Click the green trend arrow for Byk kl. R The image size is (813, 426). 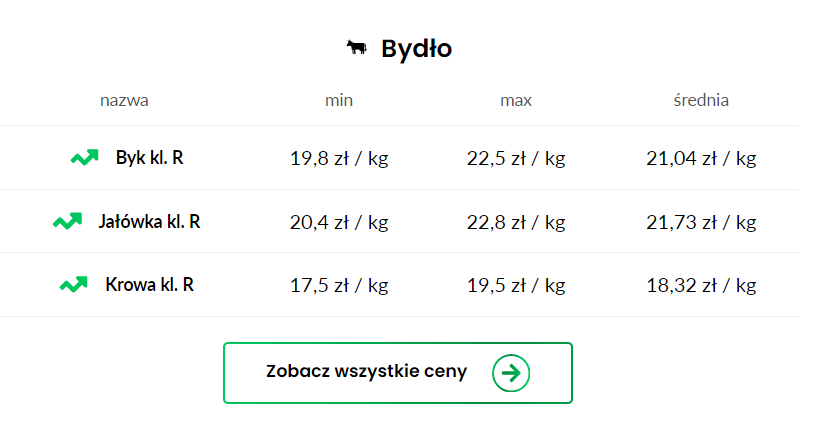click(85, 157)
